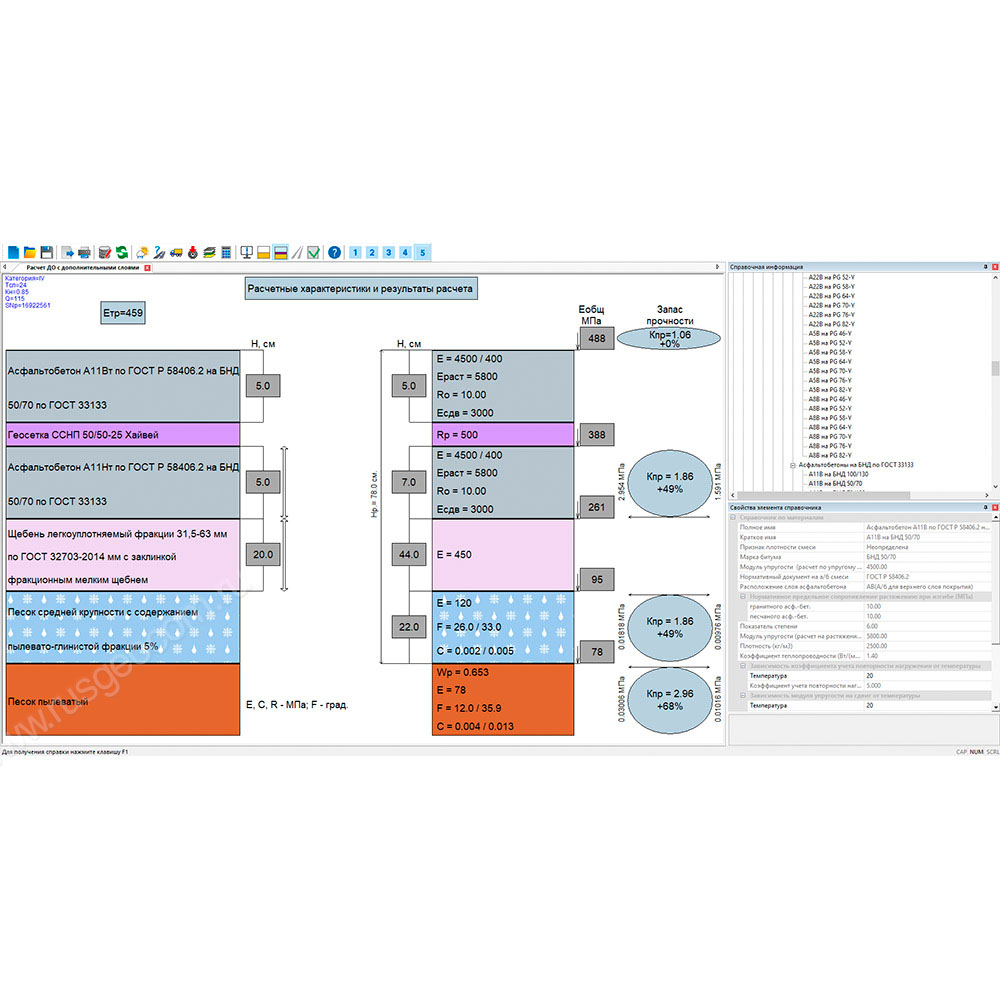This screenshot has width=1000, height=1000.
Task: Open the calculator icon in toolbar
Action: pos(227,252)
